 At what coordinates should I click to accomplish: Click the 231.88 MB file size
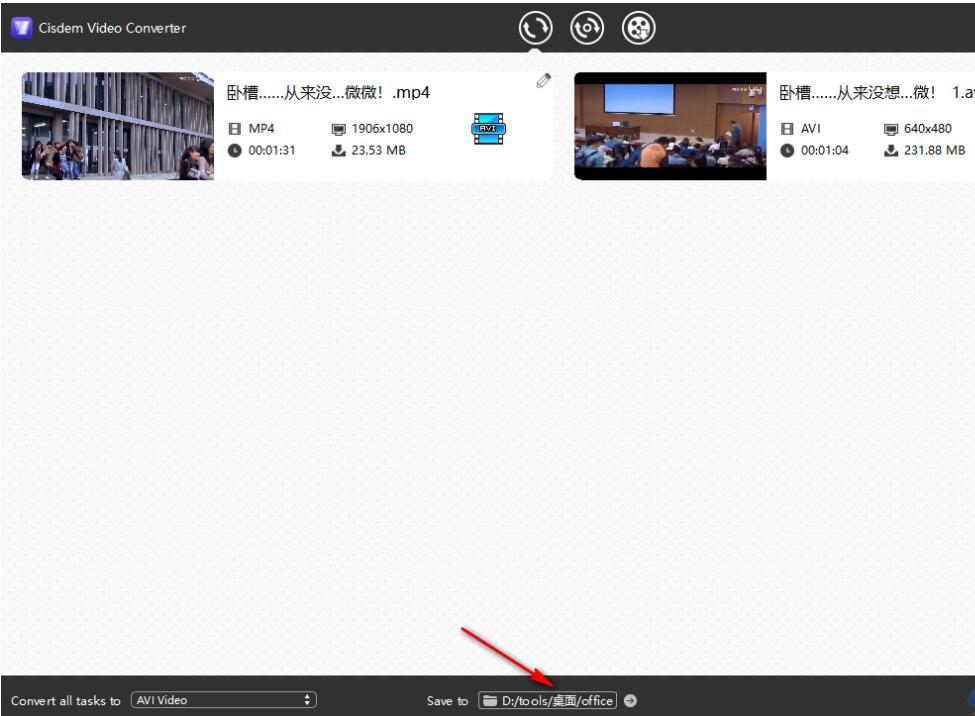[x=935, y=151]
